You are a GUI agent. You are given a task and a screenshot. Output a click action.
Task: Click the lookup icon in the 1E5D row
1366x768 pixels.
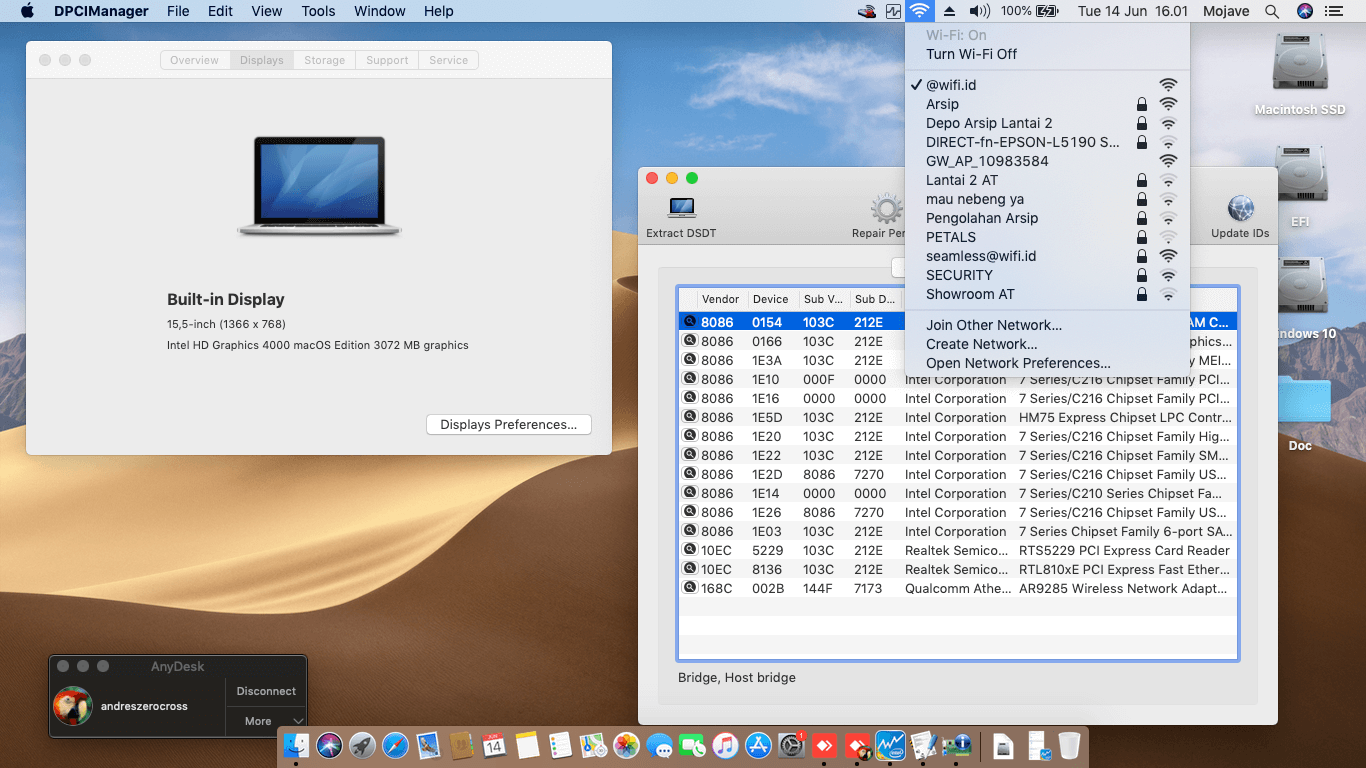pyautogui.click(x=689, y=417)
